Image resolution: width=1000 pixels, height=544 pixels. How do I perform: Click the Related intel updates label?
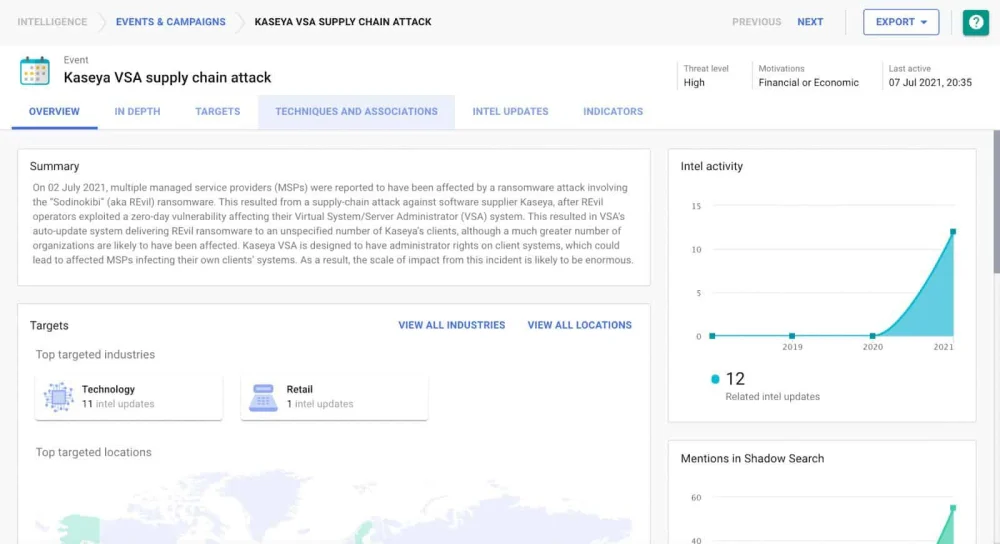point(772,397)
